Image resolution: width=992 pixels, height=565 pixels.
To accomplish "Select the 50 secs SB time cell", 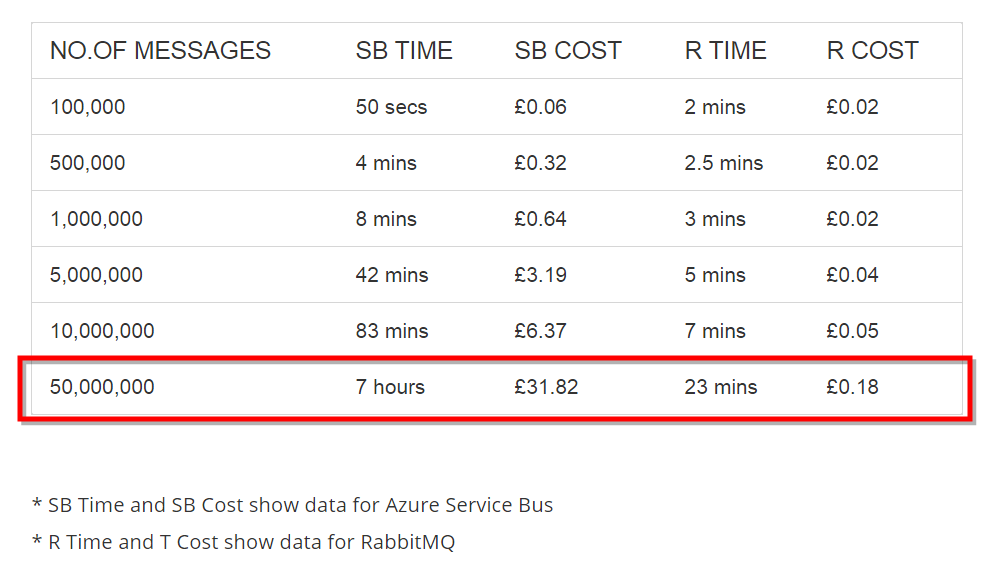I will 391,107.
